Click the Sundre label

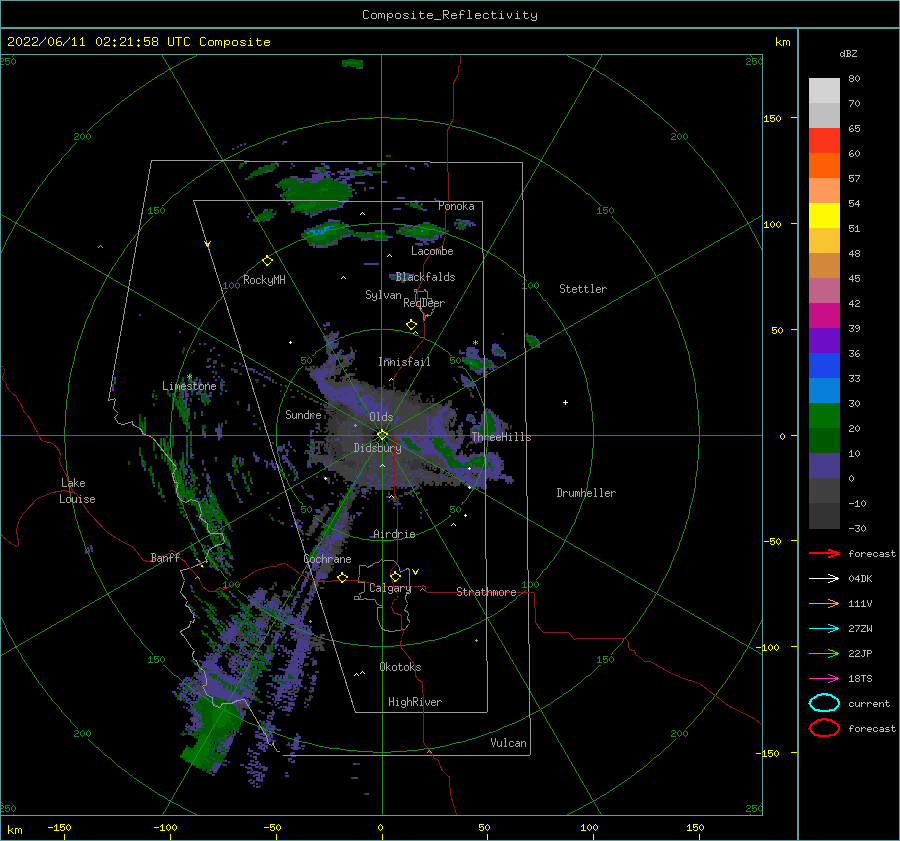(x=303, y=414)
